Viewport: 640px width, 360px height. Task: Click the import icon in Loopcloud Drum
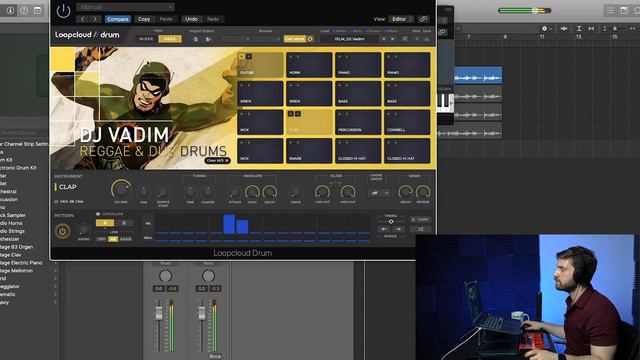196,39
